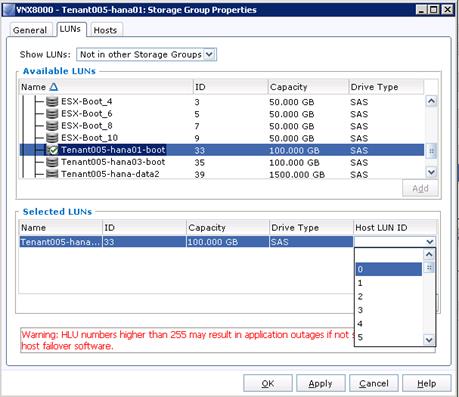Click the Apply button
The width and height of the screenshot is (459, 397).
tap(320, 383)
